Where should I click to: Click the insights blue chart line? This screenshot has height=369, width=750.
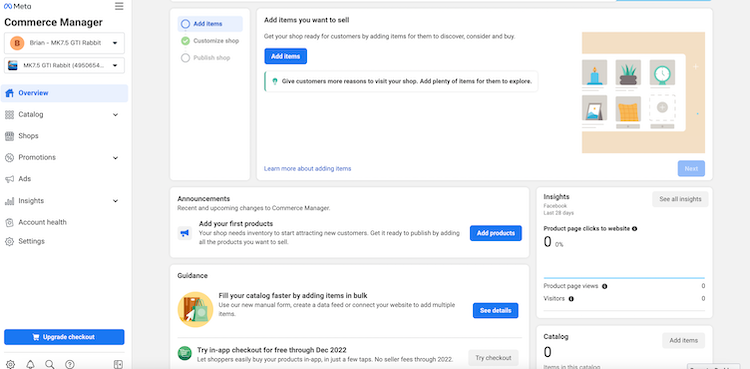point(624,278)
